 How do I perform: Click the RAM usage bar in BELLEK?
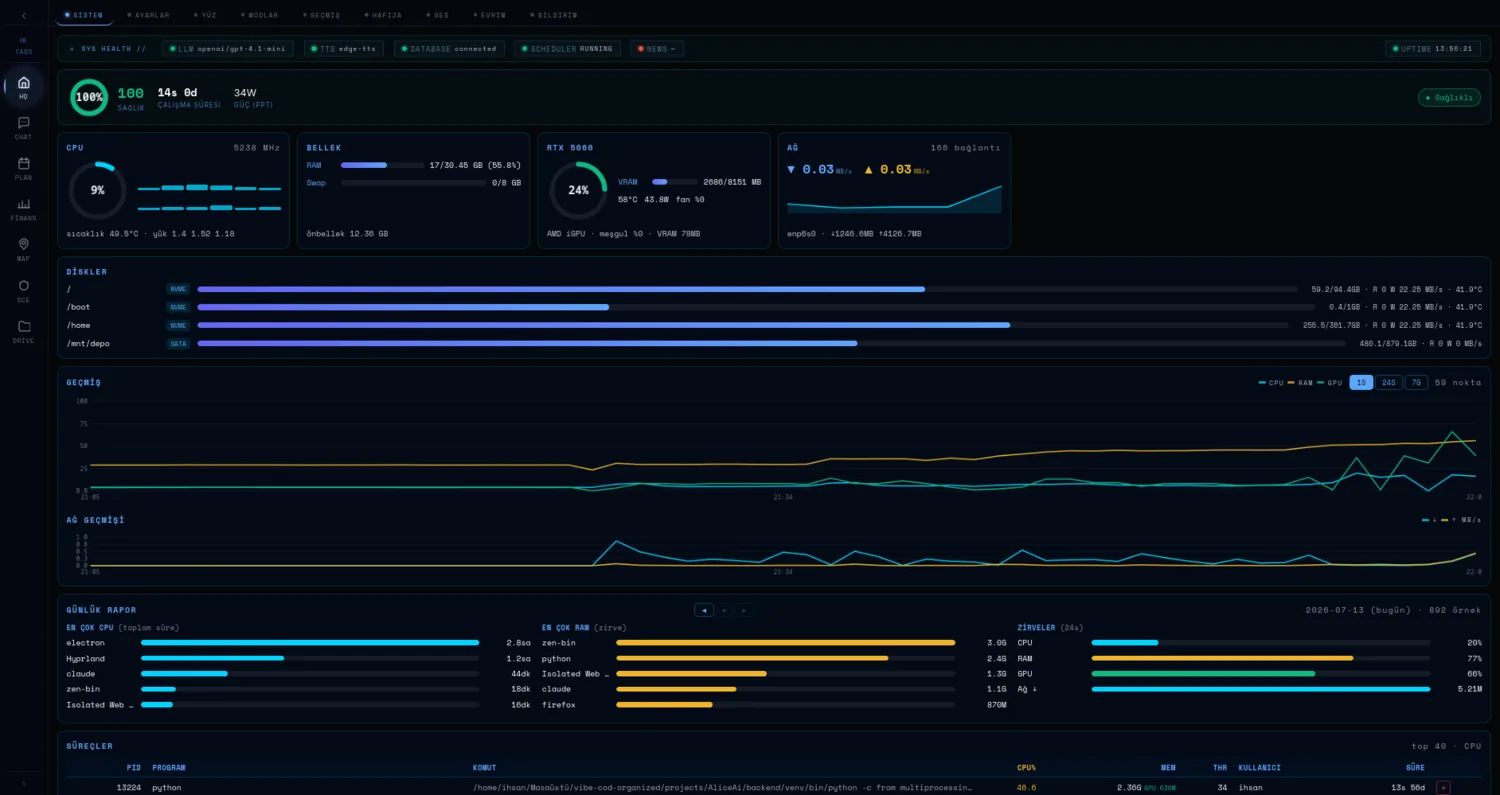(x=380, y=165)
